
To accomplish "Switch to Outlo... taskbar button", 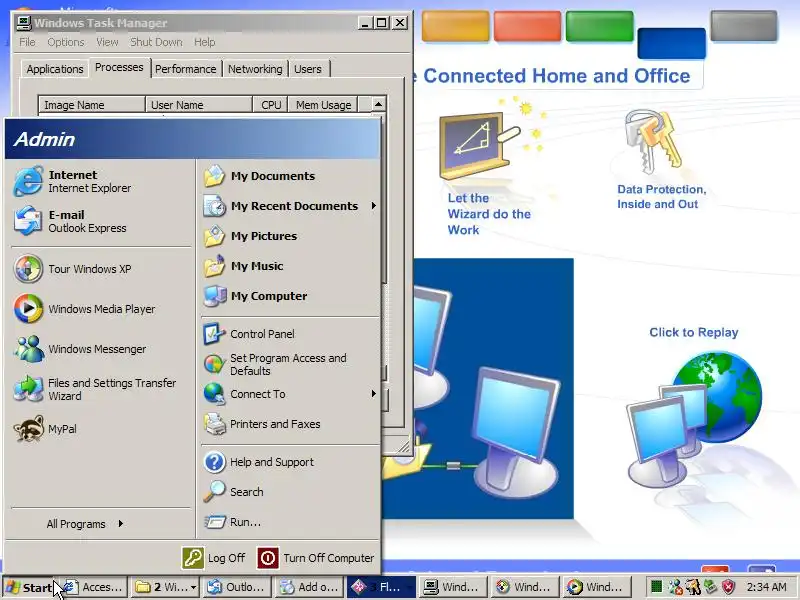I will pos(236,587).
